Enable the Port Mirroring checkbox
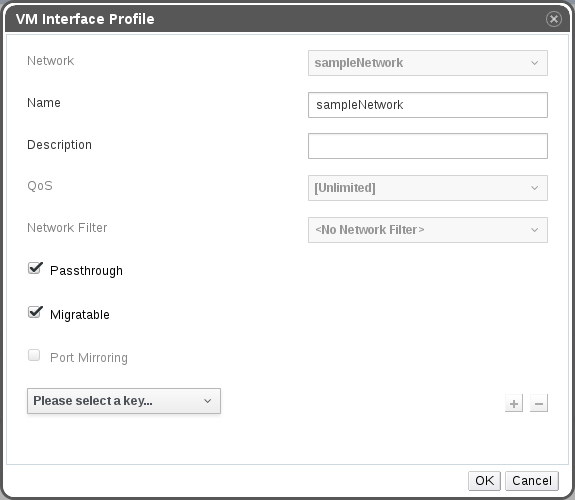 [x=34, y=355]
